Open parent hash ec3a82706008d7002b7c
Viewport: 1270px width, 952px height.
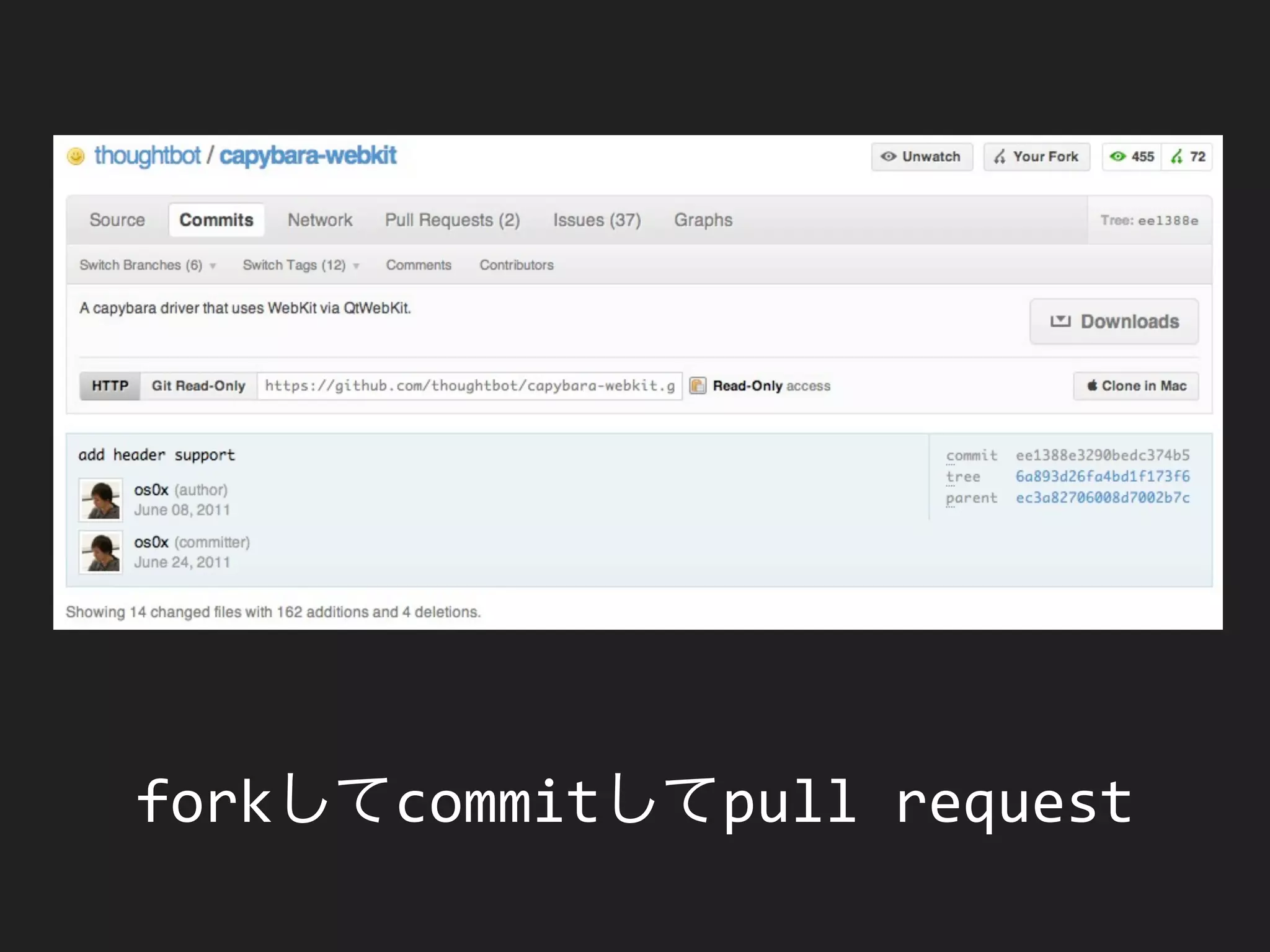click(1103, 497)
